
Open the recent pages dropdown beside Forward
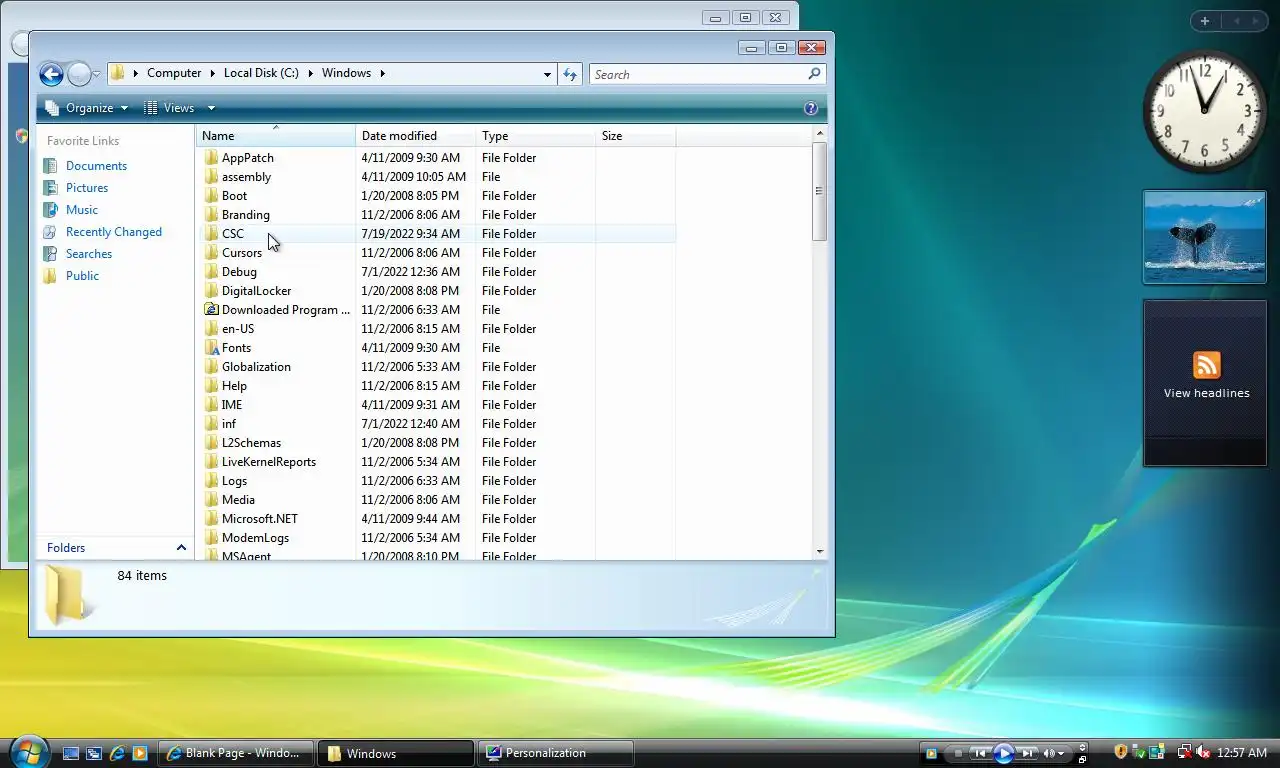tap(97, 75)
